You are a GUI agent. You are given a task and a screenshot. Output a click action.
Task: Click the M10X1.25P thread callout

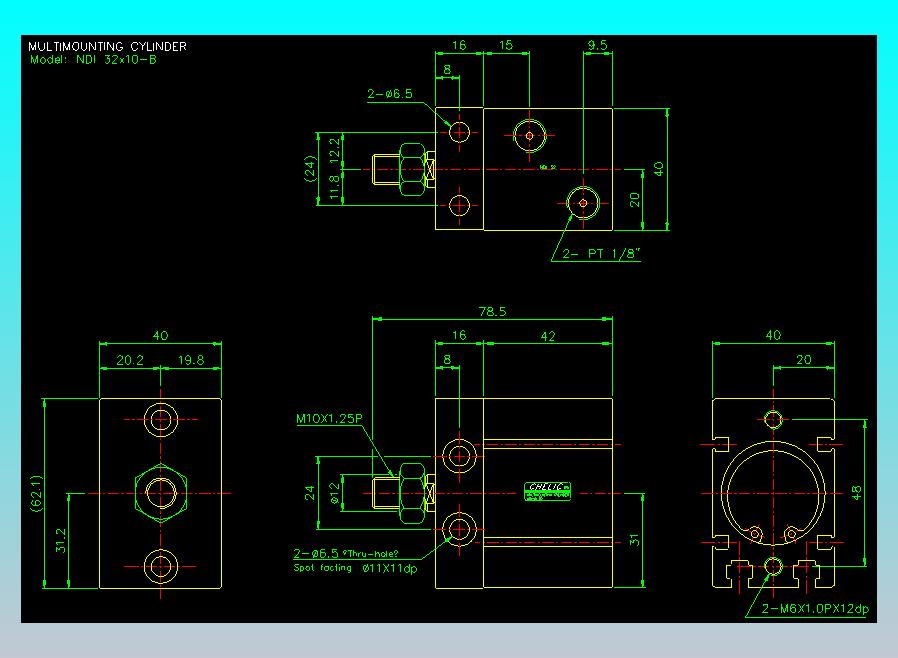point(329,419)
